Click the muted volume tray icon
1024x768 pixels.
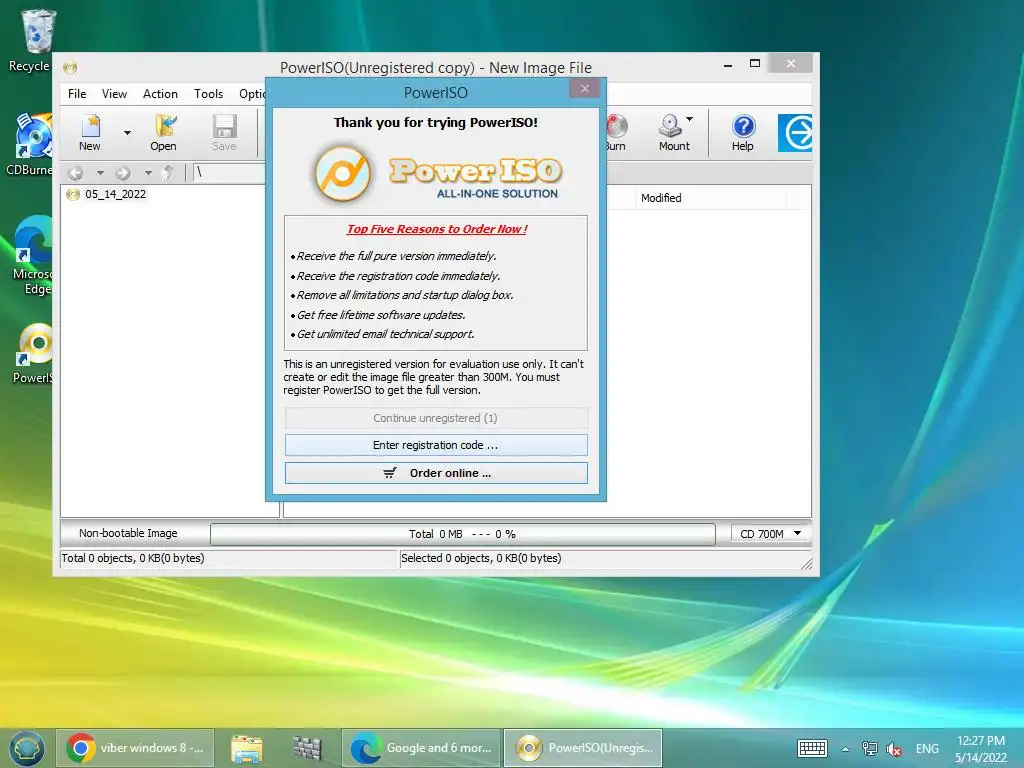pos(895,749)
